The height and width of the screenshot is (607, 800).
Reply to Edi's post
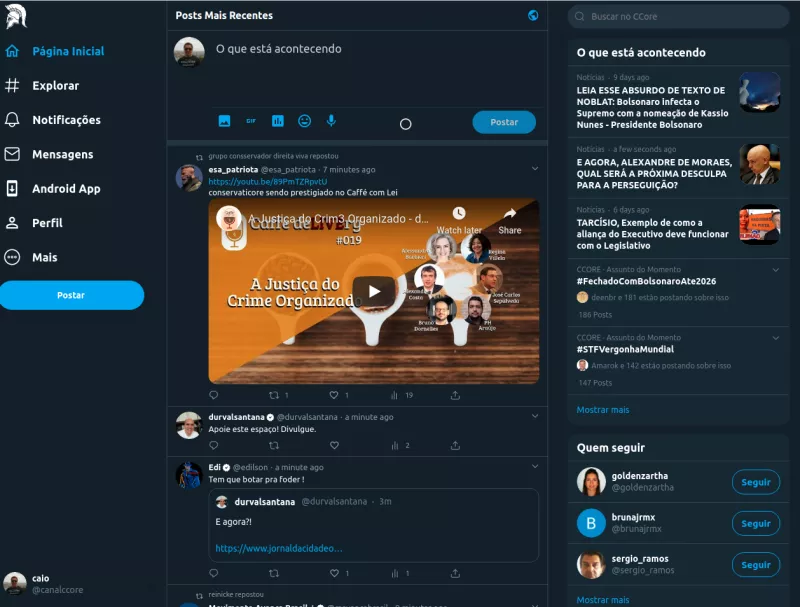[x=214, y=573]
